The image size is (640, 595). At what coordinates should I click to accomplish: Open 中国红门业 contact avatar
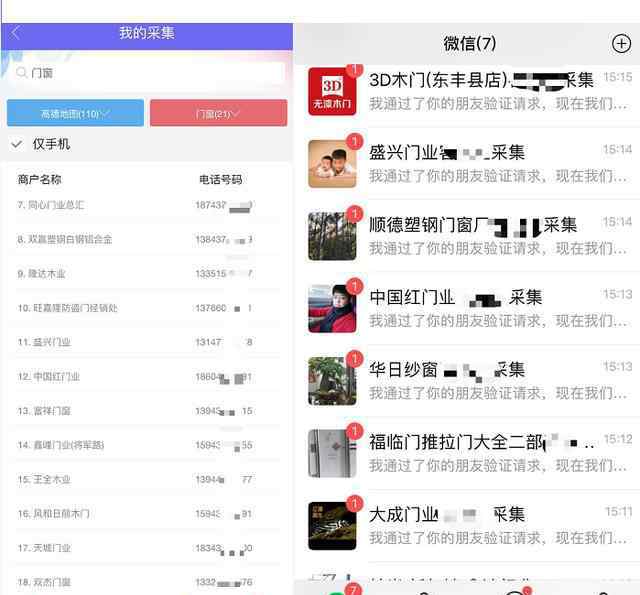[332, 309]
